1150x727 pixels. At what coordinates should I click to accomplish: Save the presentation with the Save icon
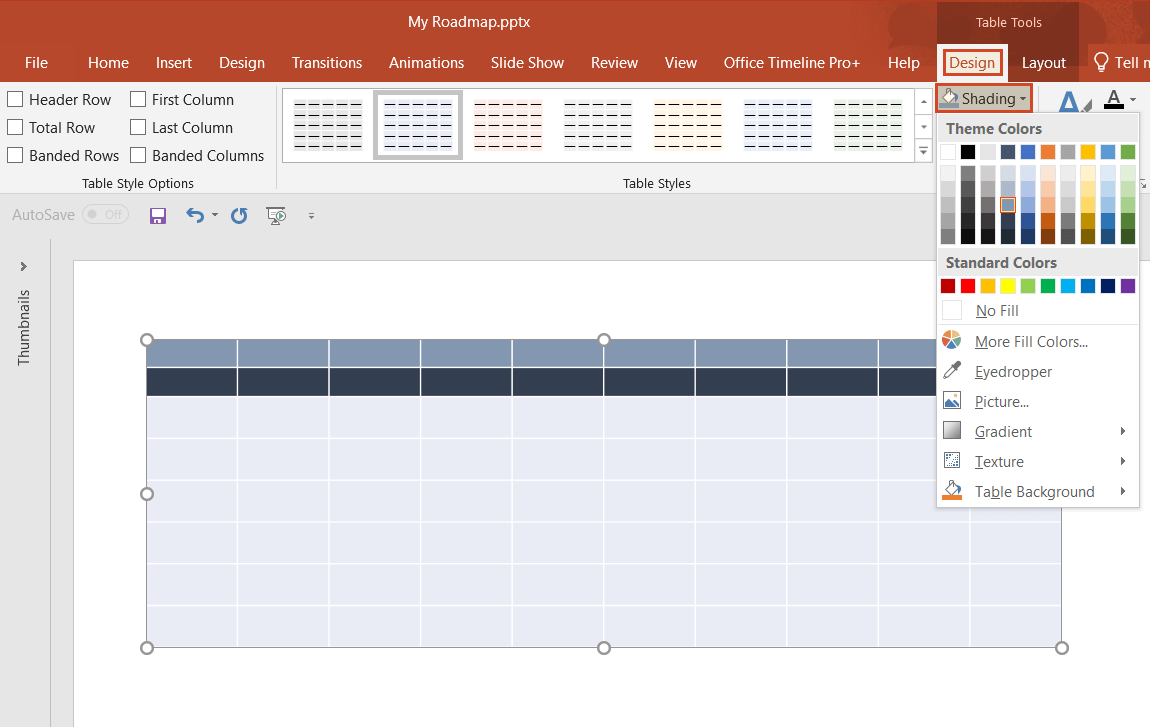(157, 215)
